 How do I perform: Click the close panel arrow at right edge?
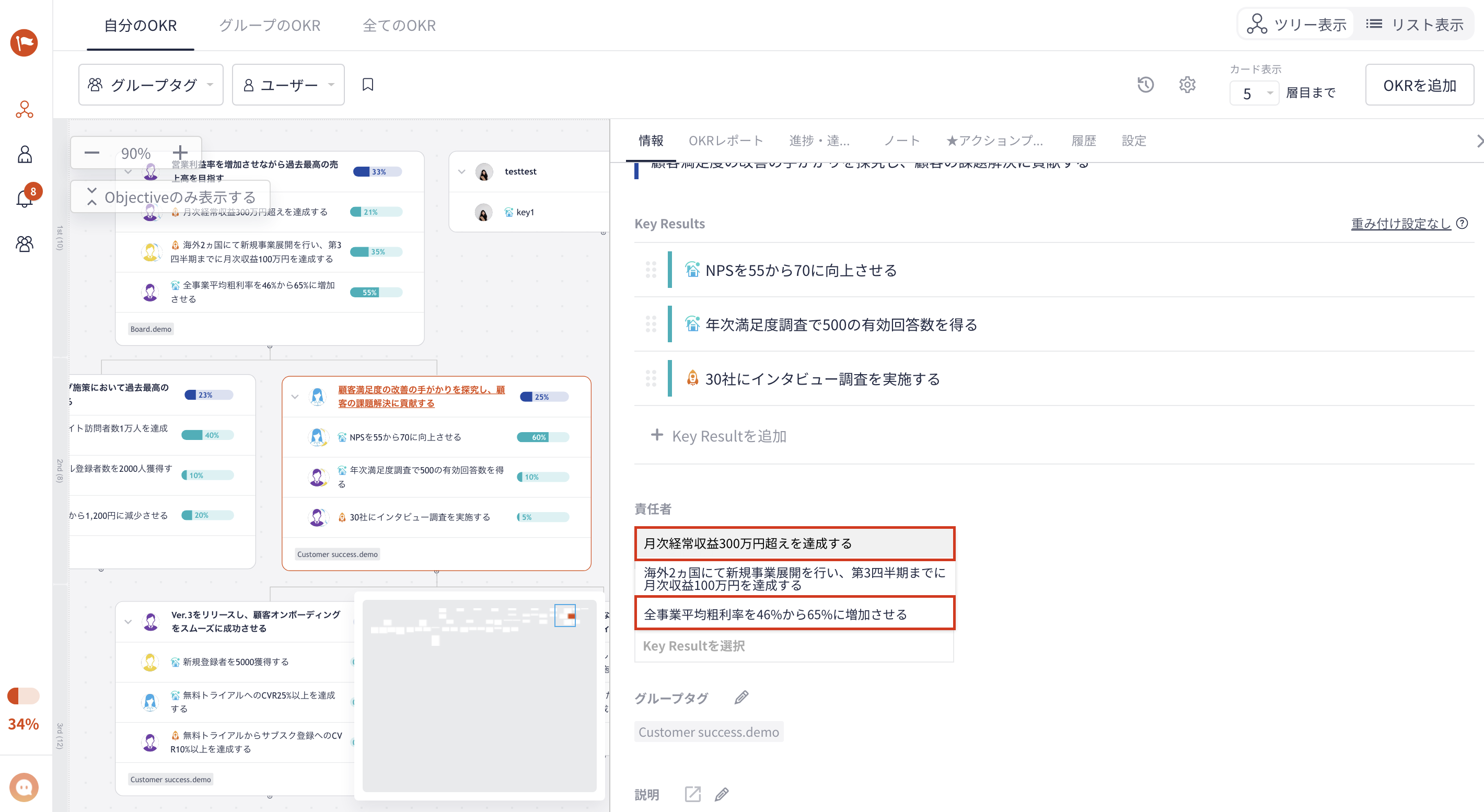pos(1479,141)
